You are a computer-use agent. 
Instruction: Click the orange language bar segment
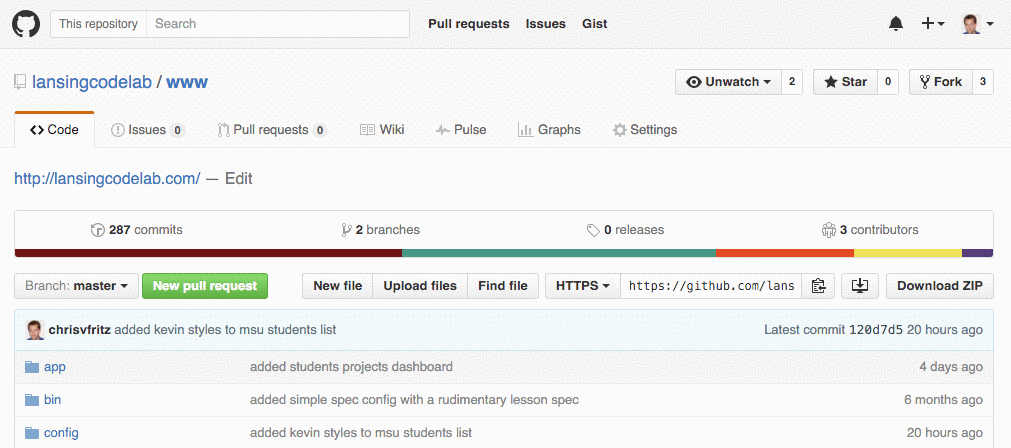pyautogui.click(x=785, y=253)
